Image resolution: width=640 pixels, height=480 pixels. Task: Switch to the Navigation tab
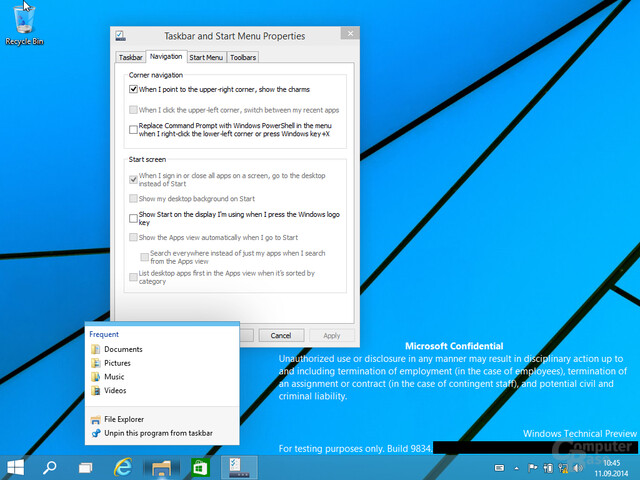coord(166,56)
